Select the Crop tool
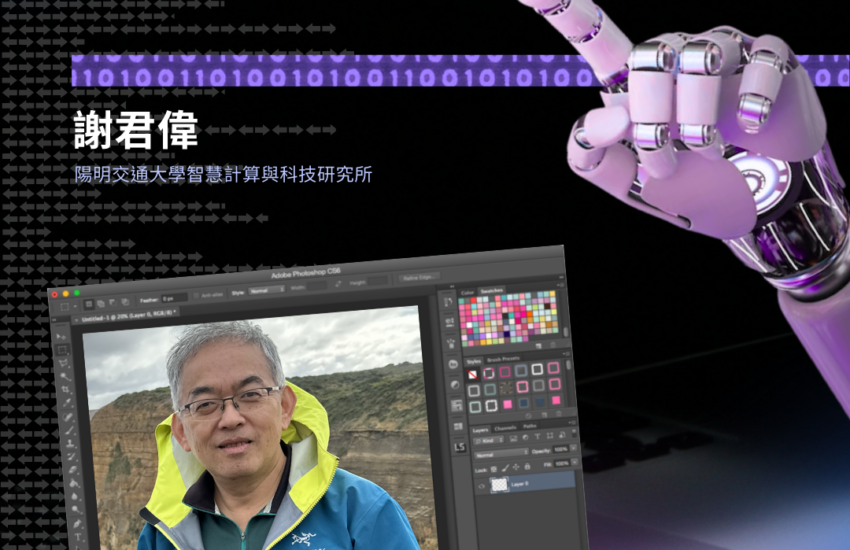Image resolution: width=850 pixels, height=550 pixels. click(66, 389)
